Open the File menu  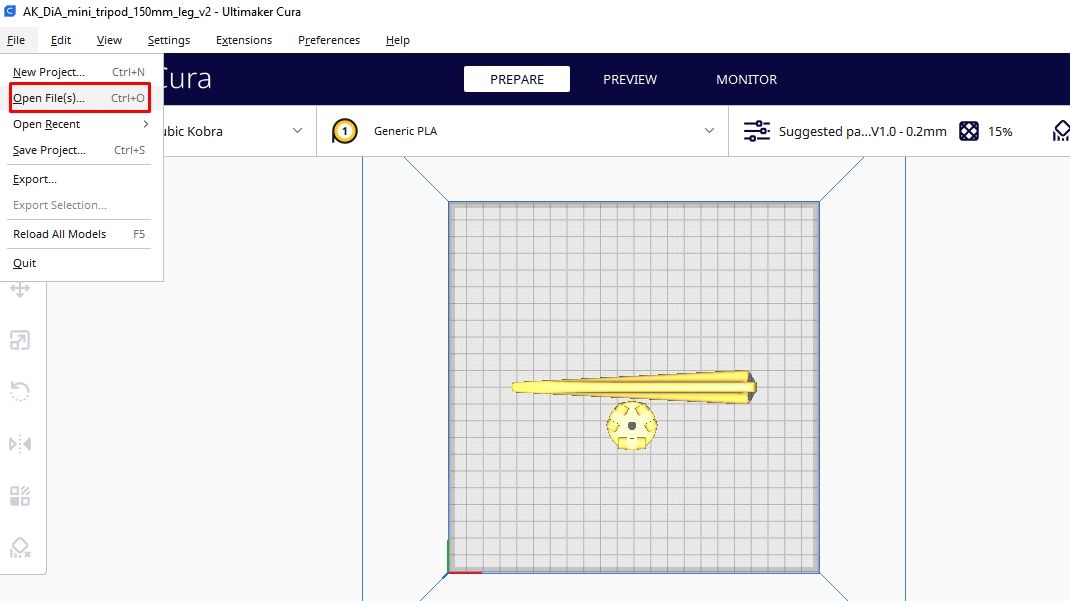(16, 40)
